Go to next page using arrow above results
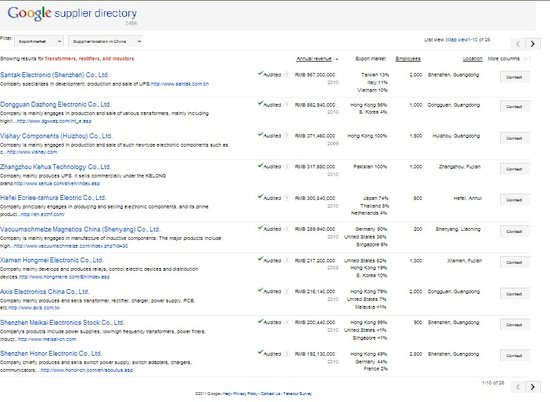The width and height of the screenshot is (550, 402). (532, 44)
